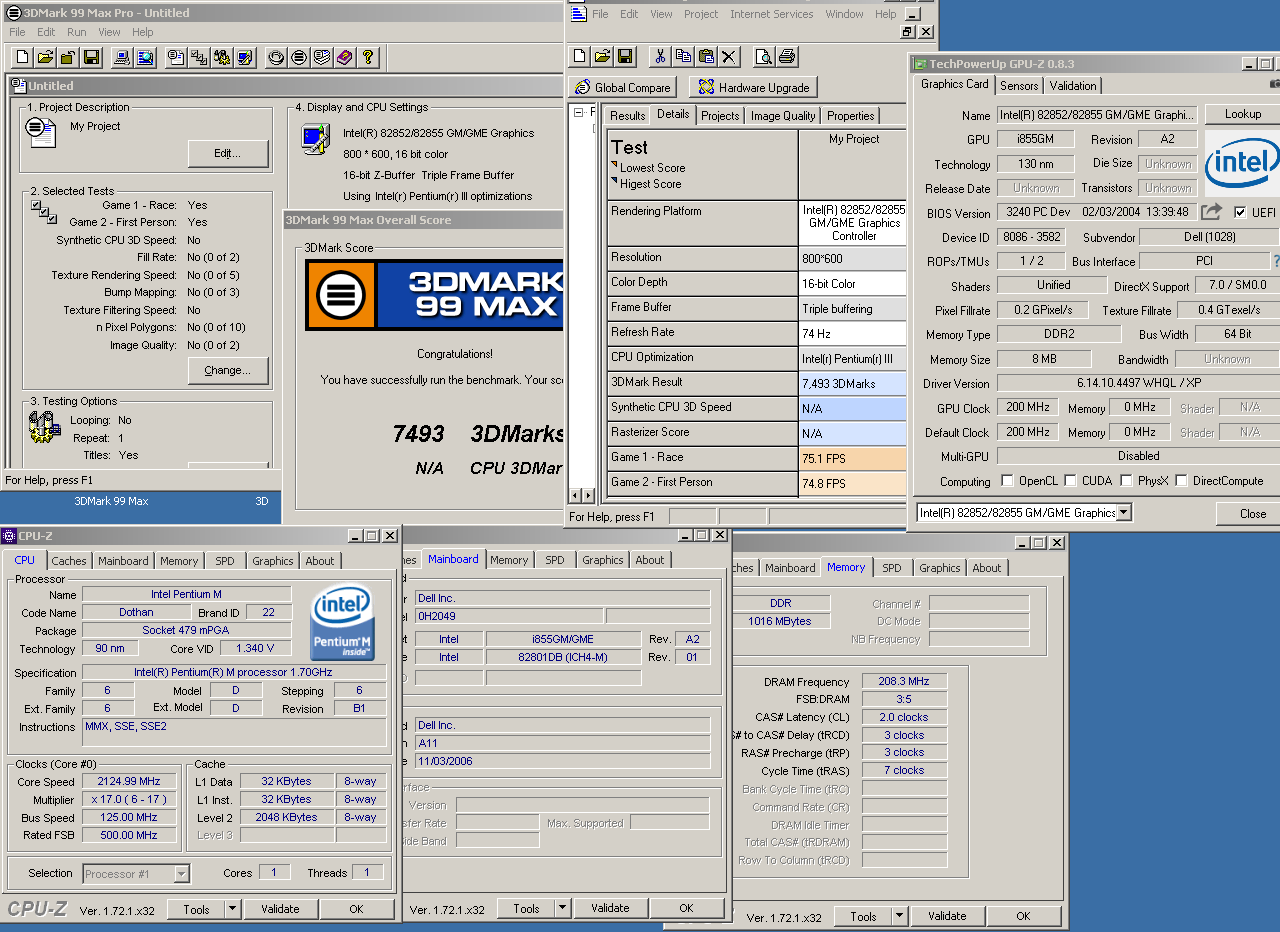Click the Pentium M logo in CPU-Z
Screen dimensions: 1280x932
pyautogui.click(x=343, y=623)
